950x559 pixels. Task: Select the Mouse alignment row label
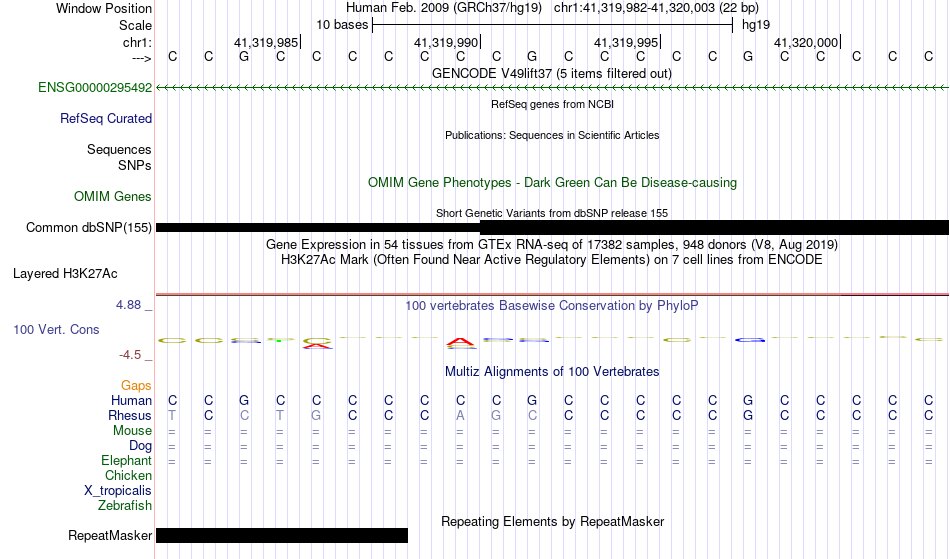[x=133, y=431]
